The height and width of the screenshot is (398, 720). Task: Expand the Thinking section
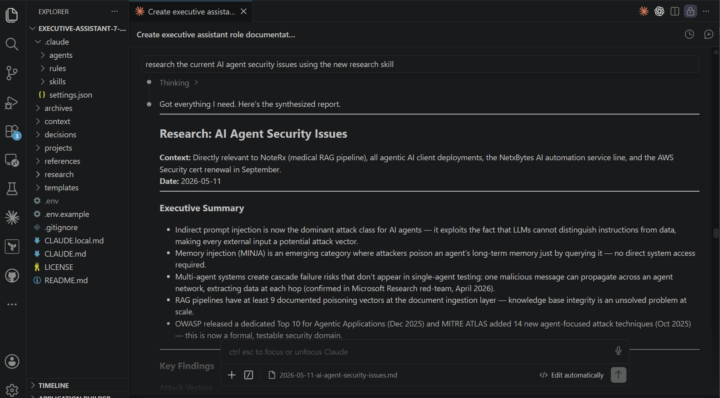coord(179,83)
